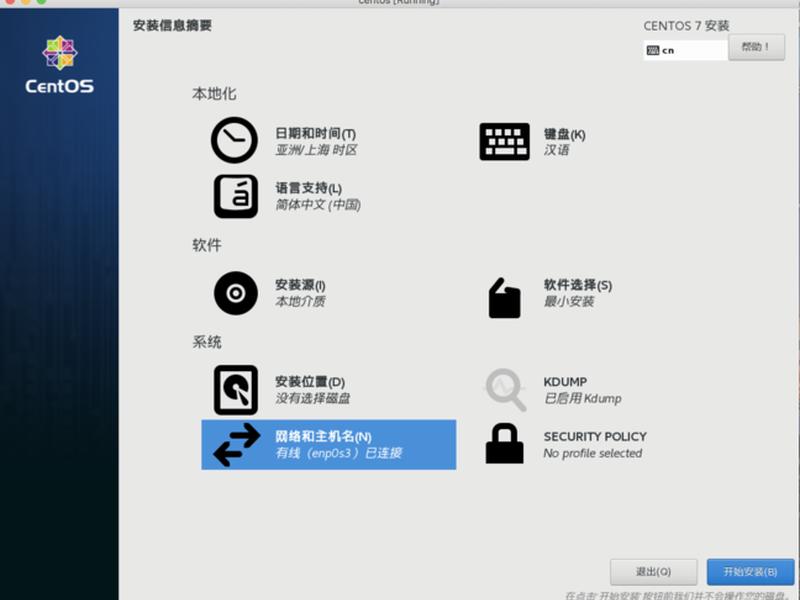Open 网络和主机名(N) settings
The height and width of the screenshot is (600, 800).
click(329, 444)
